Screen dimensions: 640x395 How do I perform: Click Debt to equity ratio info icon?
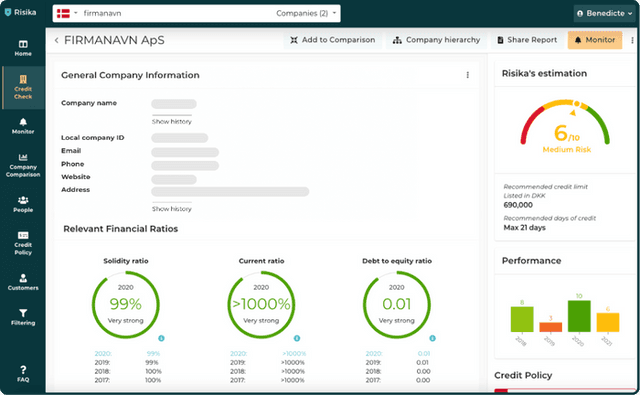(x=432, y=338)
